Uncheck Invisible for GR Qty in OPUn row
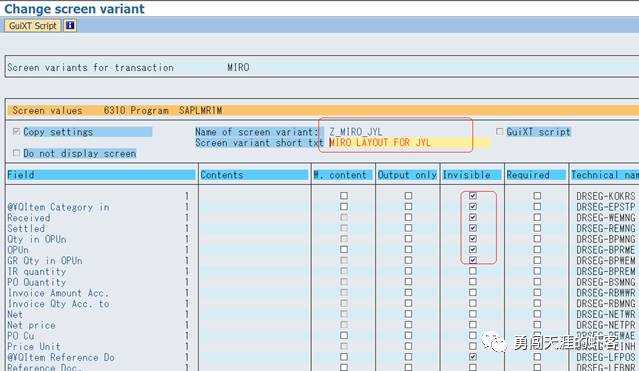The height and width of the screenshot is (371, 639). tap(473, 260)
